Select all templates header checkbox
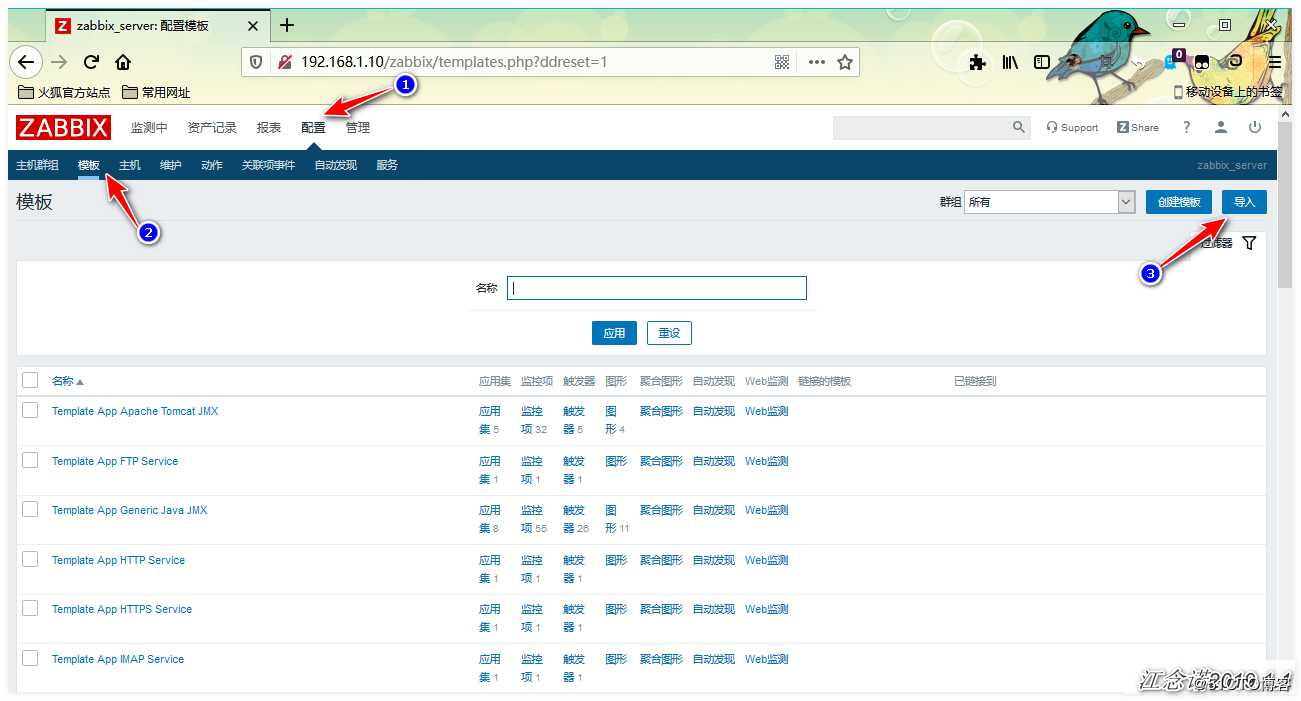This screenshot has height=701, width=1301. coord(30,380)
